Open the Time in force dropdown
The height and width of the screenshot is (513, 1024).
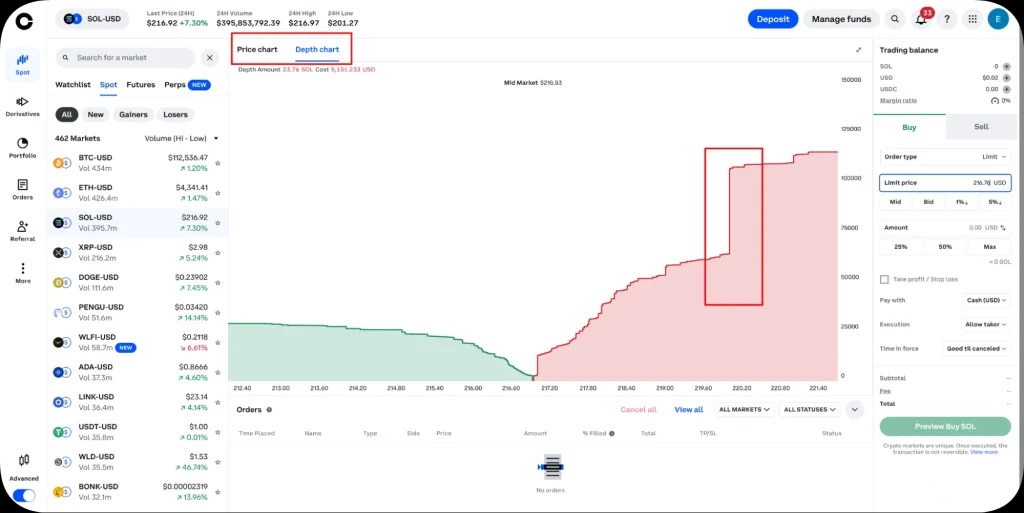[x=977, y=349]
